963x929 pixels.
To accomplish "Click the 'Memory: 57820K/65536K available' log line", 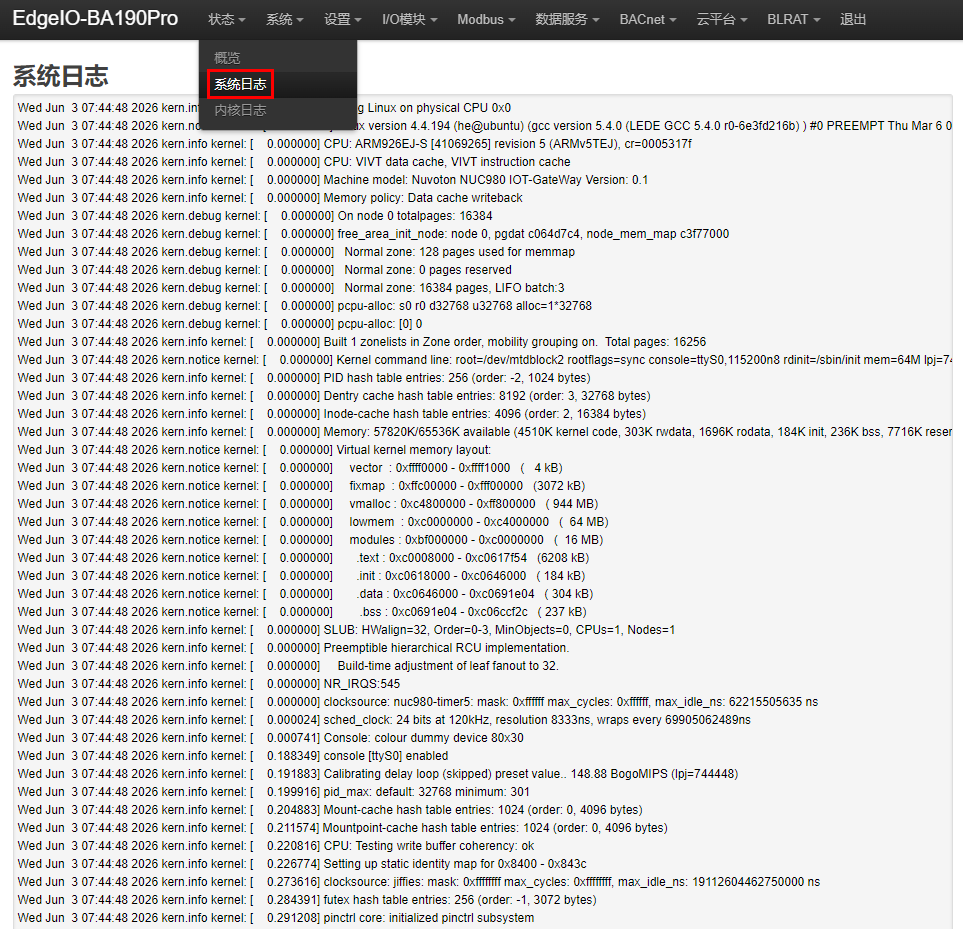I will (x=485, y=432).
